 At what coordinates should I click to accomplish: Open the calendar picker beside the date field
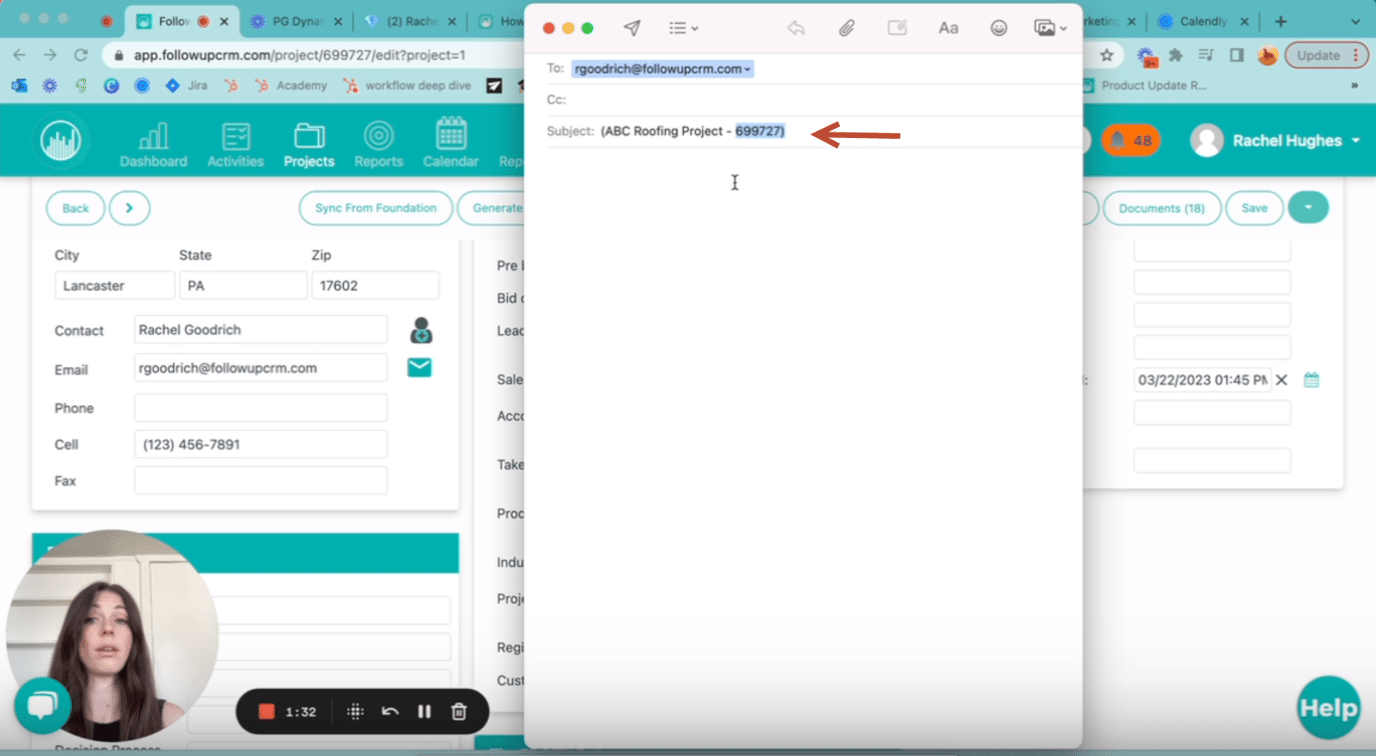[1311, 379]
